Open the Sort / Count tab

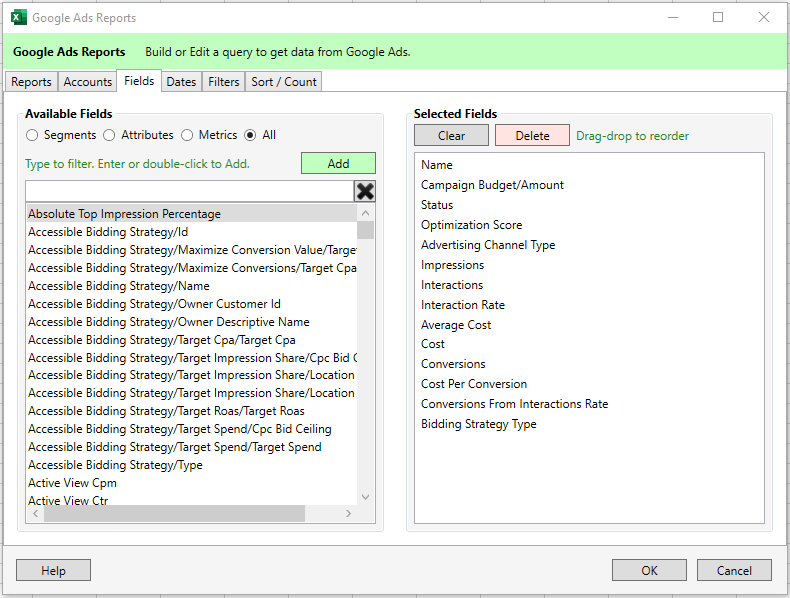[284, 82]
